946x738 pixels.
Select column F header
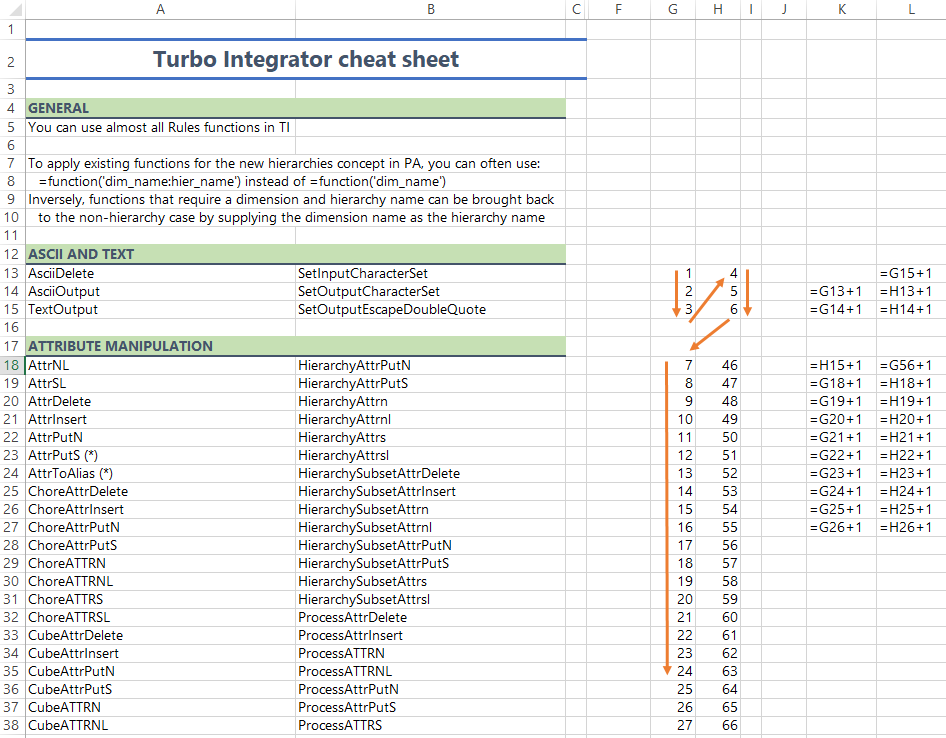(x=618, y=9)
